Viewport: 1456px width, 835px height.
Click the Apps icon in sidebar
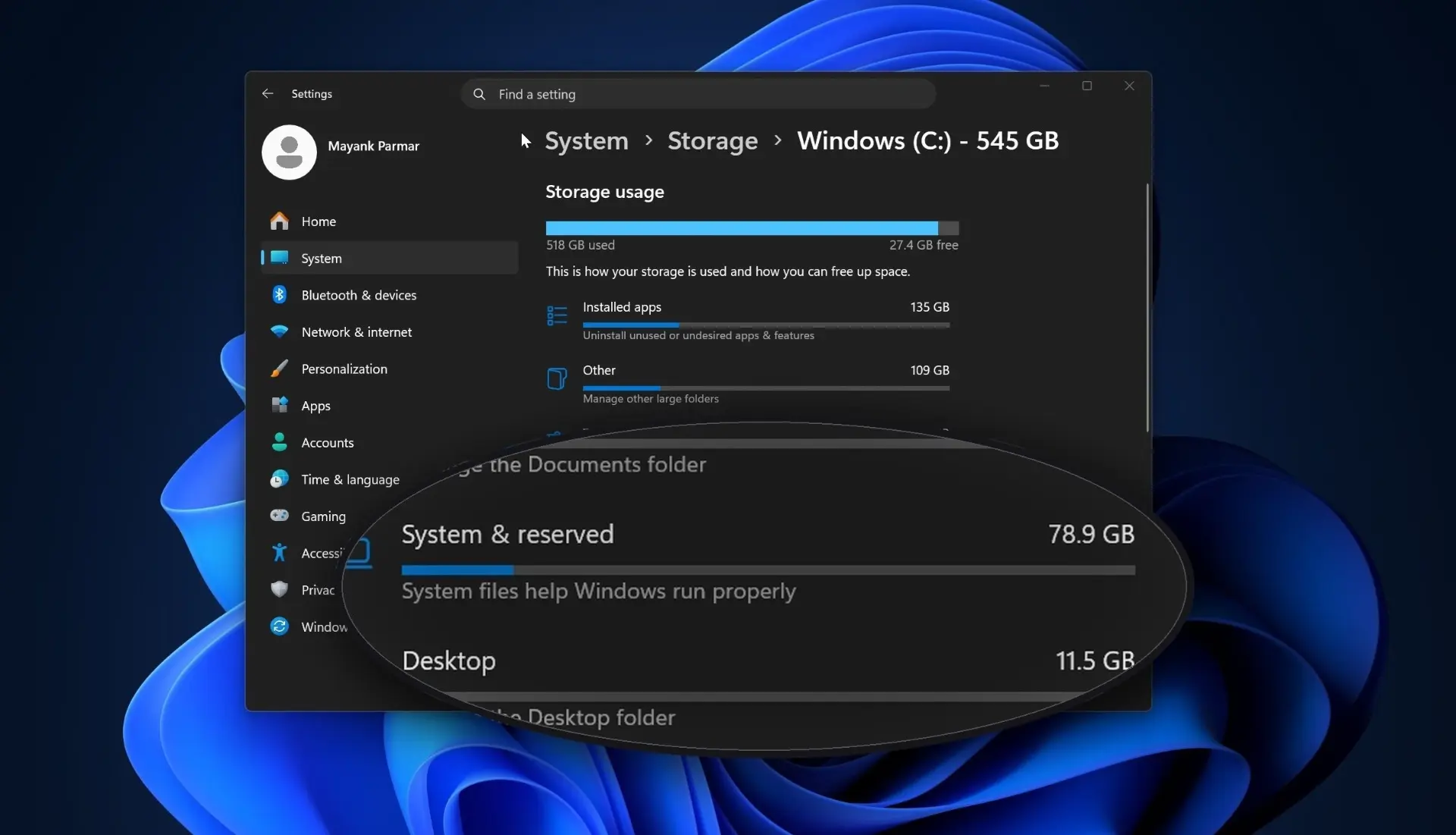click(x=279, y=405)
